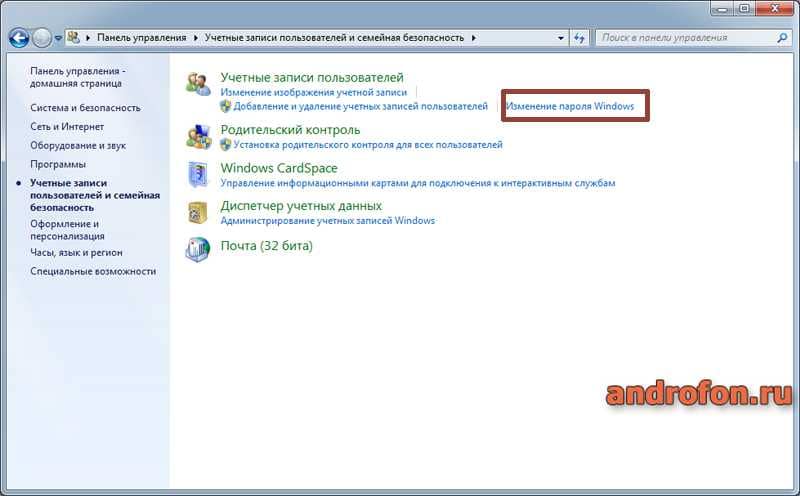Viewport: 800px width, 496px height.
Task: Click Учетные записи пользователей и семейная безопасность breadcrumb
Action: click(x=334, y=38)
